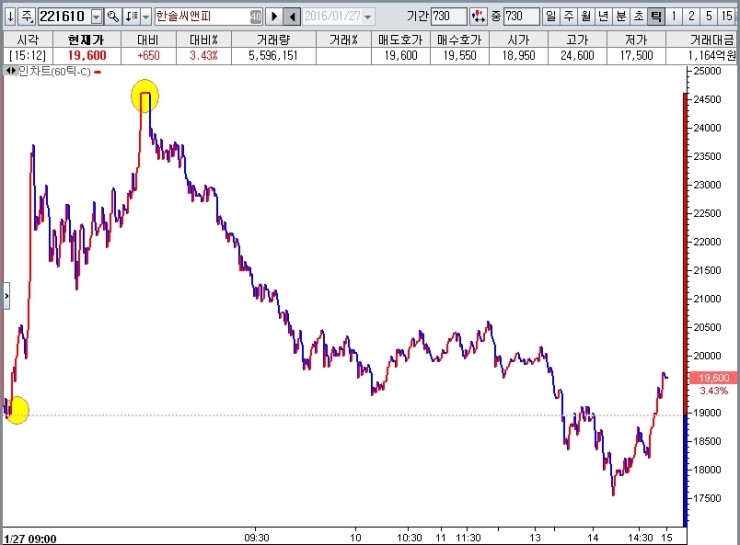Image resolution: width=740 pixels, height=545 pixels.
Task: Click the low price value 17,500
Action: (x=636, y=56)
